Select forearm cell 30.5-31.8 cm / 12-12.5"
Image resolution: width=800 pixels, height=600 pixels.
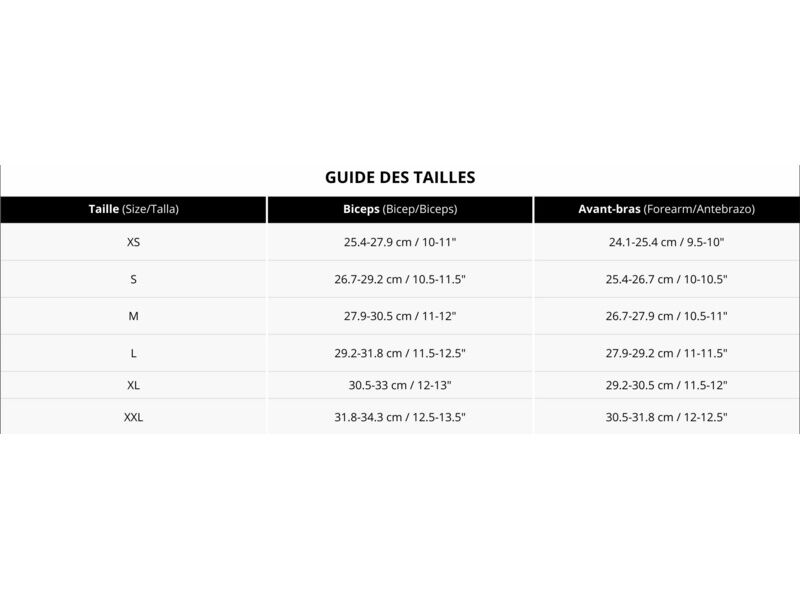click(667, 417)
